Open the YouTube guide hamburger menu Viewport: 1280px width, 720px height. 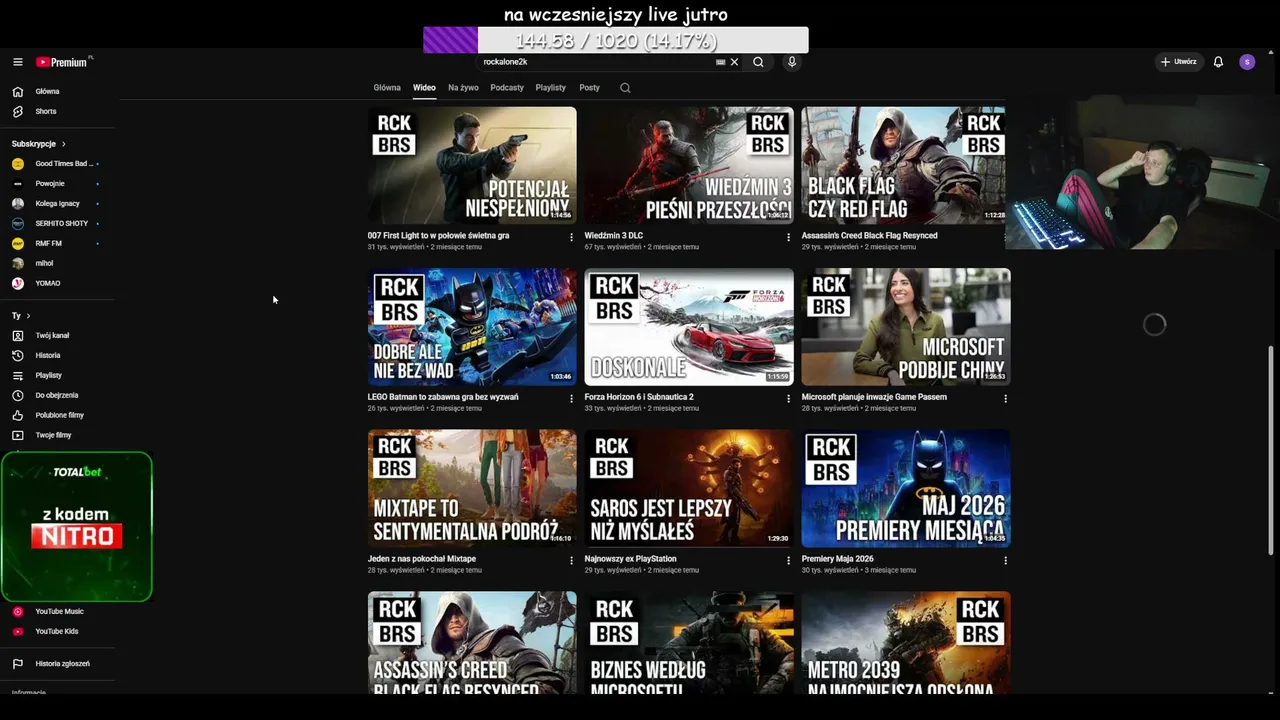(x=18, y=62)
